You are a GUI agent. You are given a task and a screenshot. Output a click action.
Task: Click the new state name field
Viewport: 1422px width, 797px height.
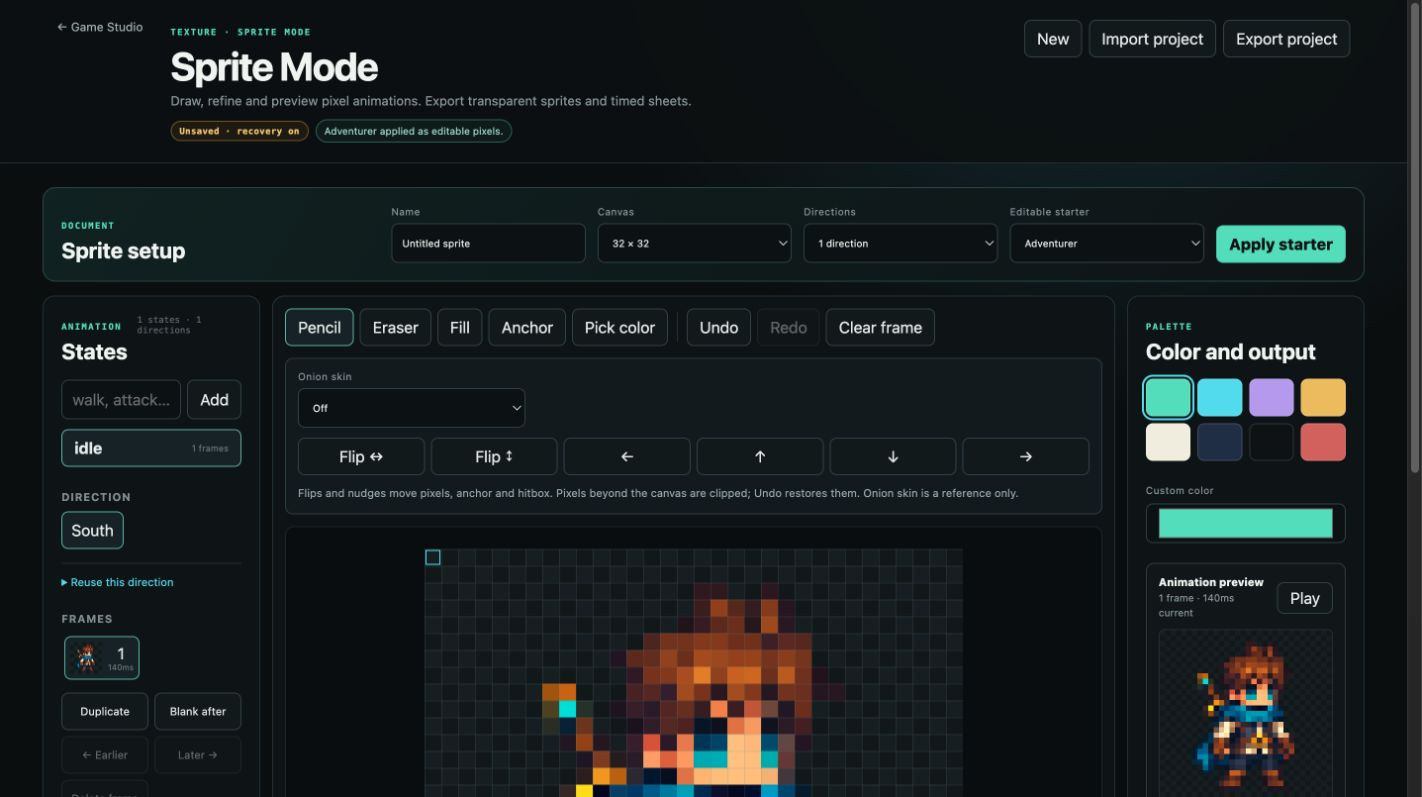[121, 399]
